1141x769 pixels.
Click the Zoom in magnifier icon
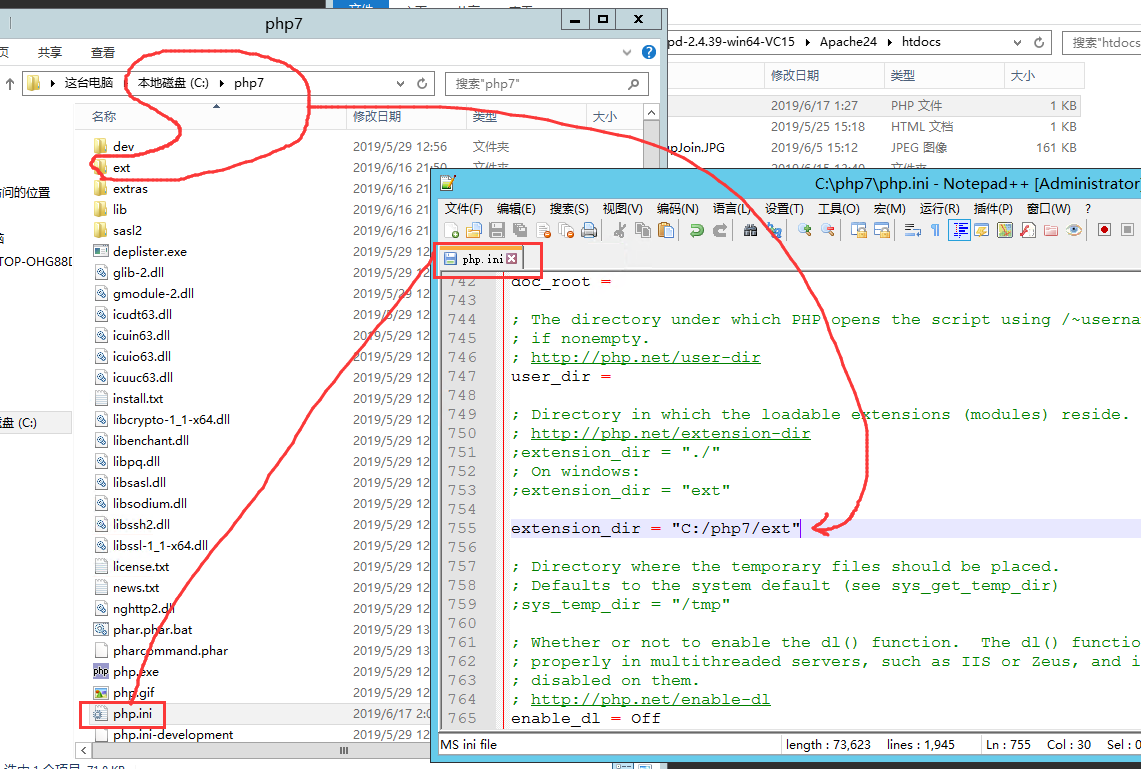click(804, 230)
